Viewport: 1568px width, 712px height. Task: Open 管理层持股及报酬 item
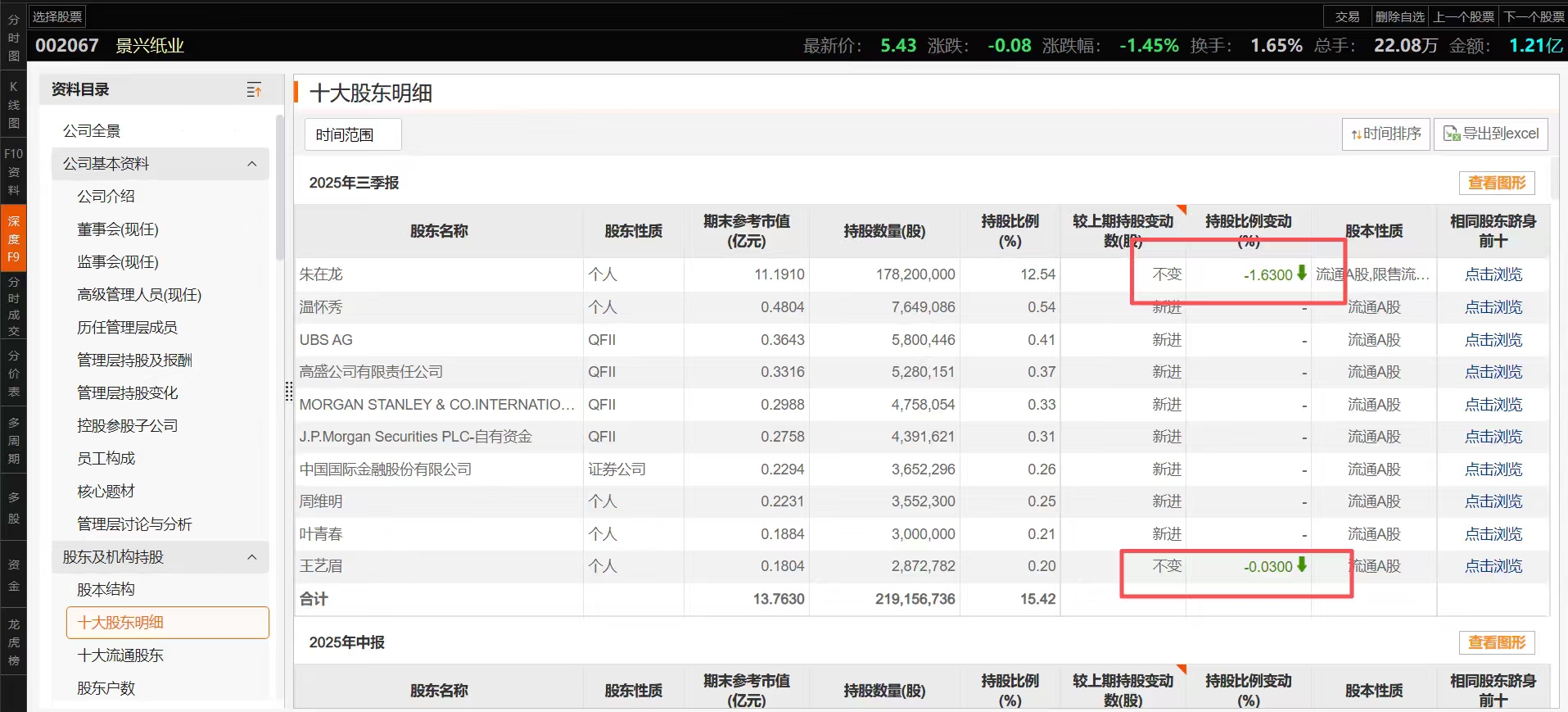point(134,361)
